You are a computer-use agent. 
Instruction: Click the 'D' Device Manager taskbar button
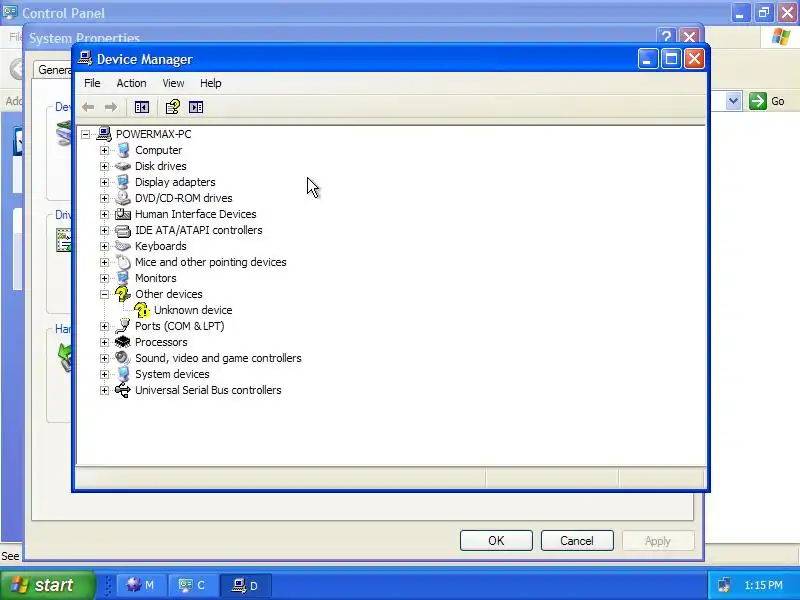(x=245, y=585)
